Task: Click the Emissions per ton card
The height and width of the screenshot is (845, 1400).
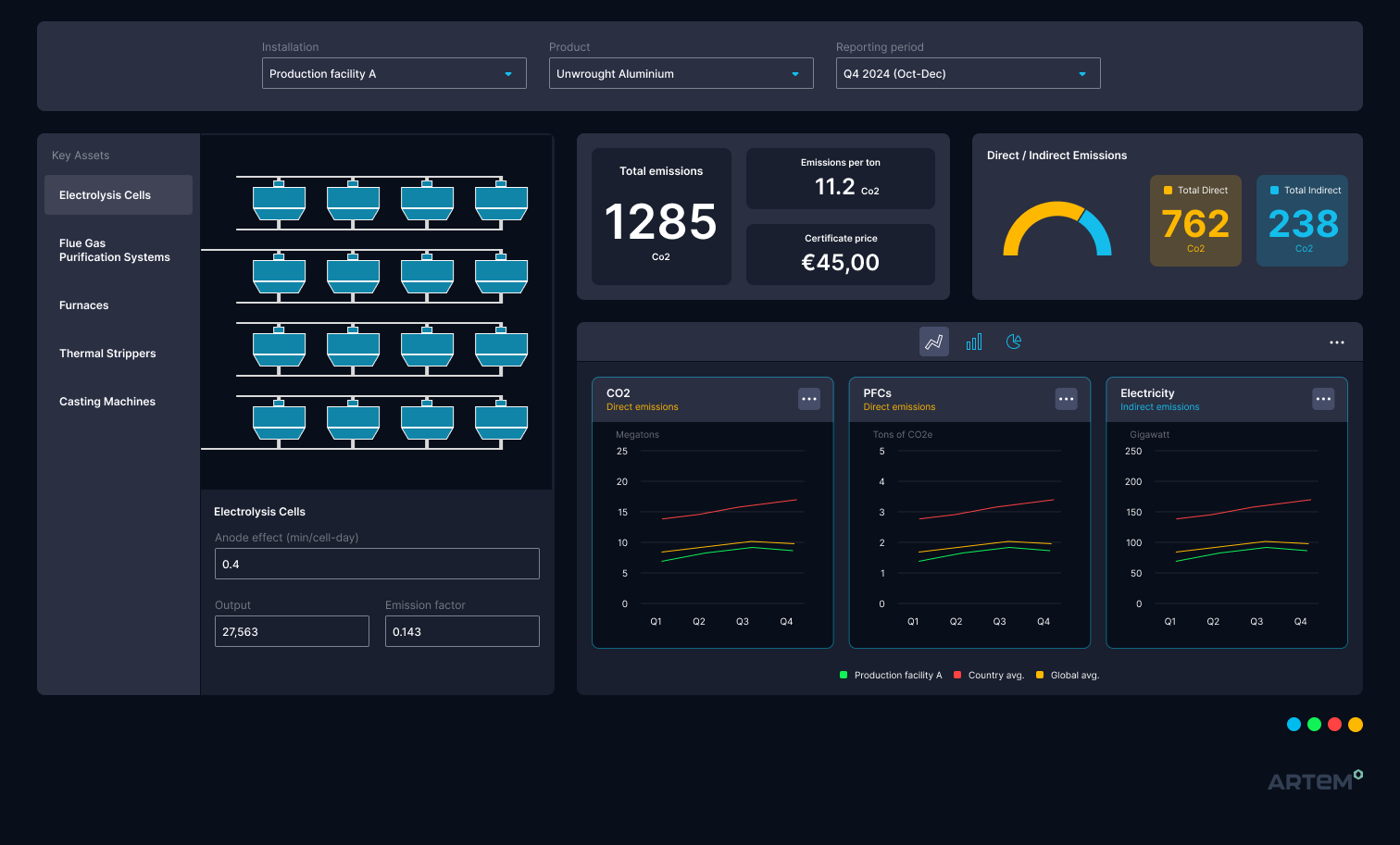Action: point(841,179)
